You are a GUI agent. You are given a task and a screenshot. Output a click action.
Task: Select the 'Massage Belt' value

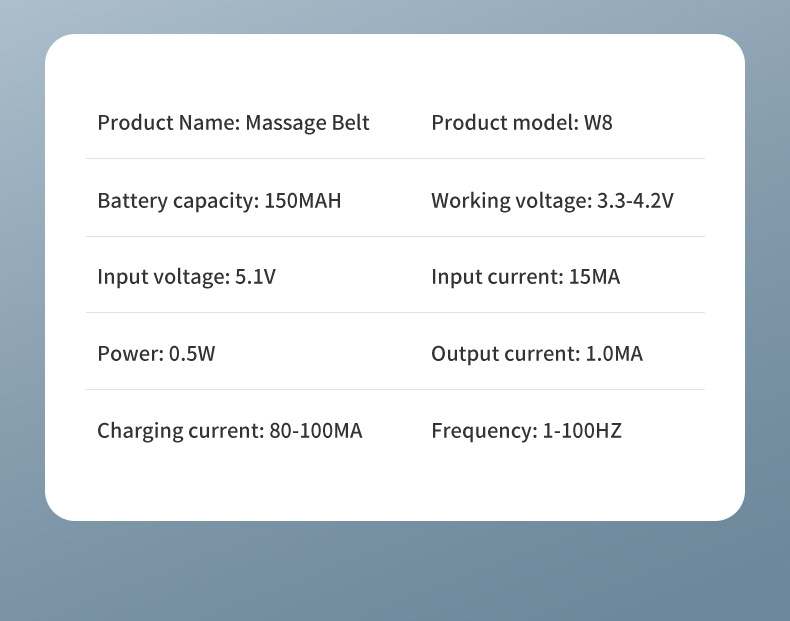pyautogui.click(x=307, y=123)
